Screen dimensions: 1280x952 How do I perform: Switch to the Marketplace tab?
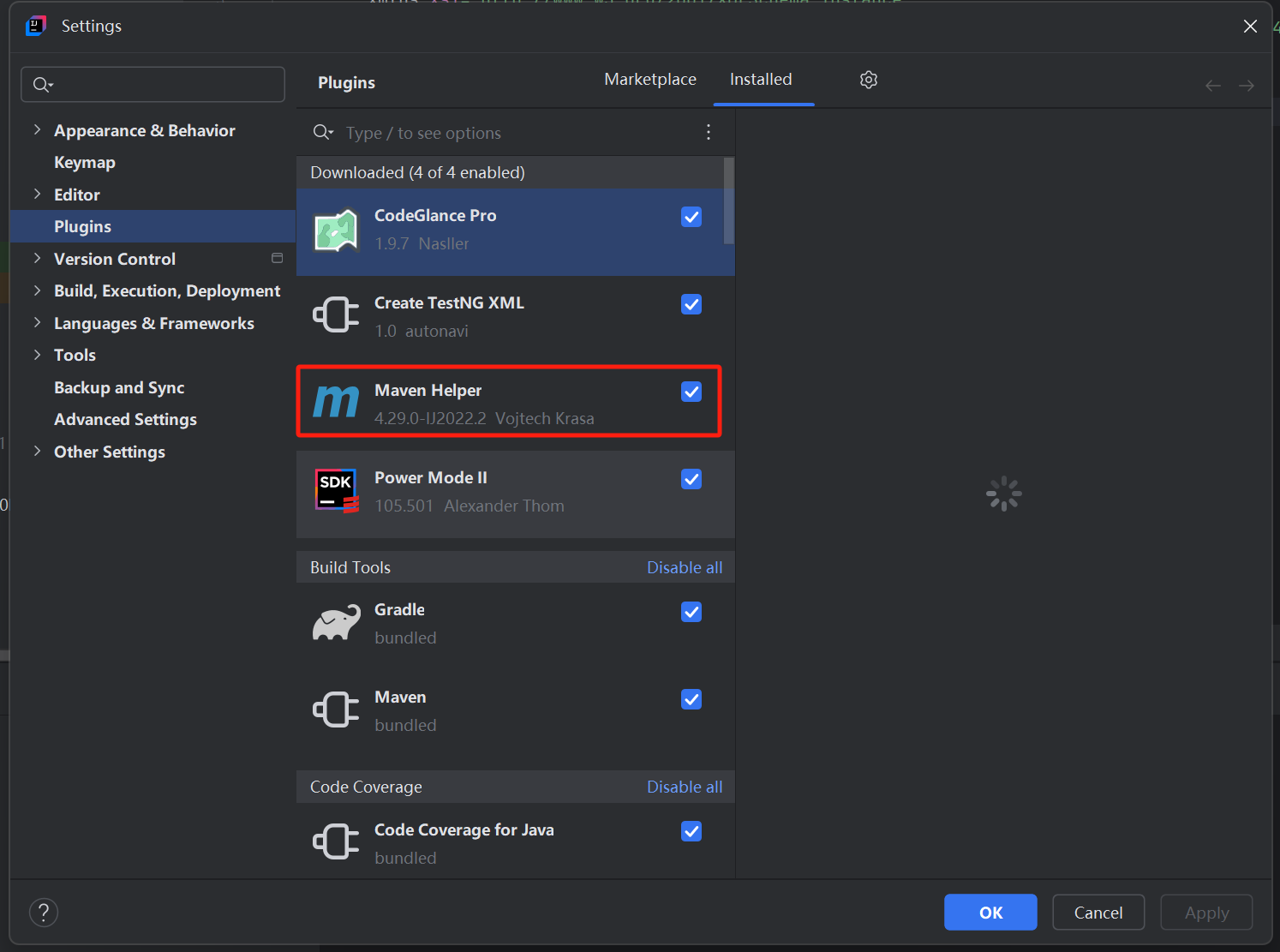pyautogui.click(x=650, y=80)
